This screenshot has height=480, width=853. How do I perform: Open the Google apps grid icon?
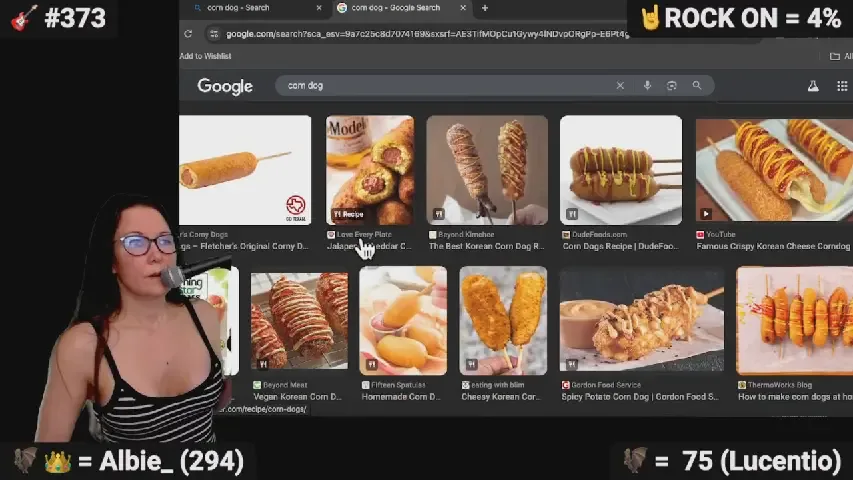(x=842, y=87)
